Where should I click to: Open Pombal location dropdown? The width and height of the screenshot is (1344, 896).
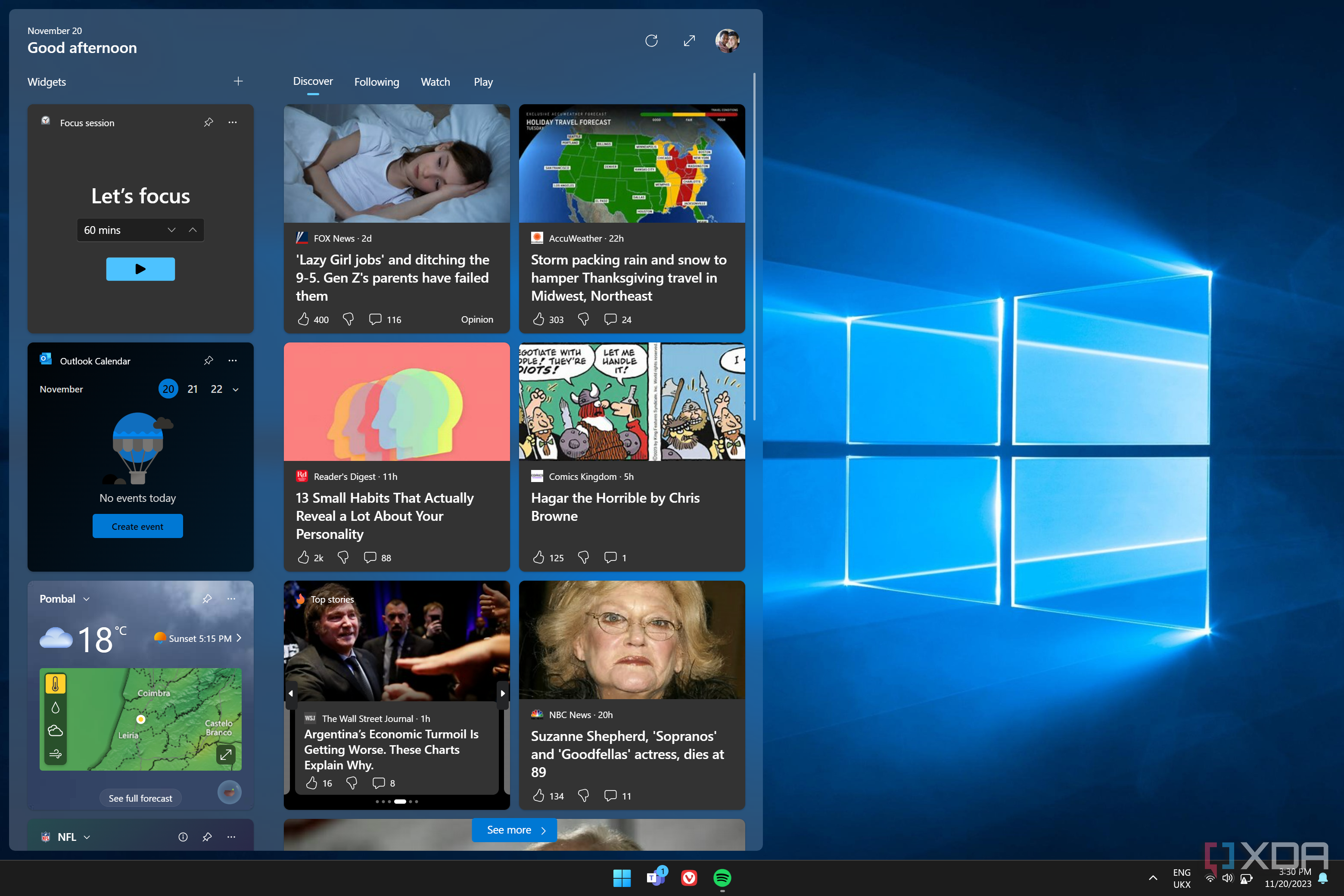coord(86,599)
